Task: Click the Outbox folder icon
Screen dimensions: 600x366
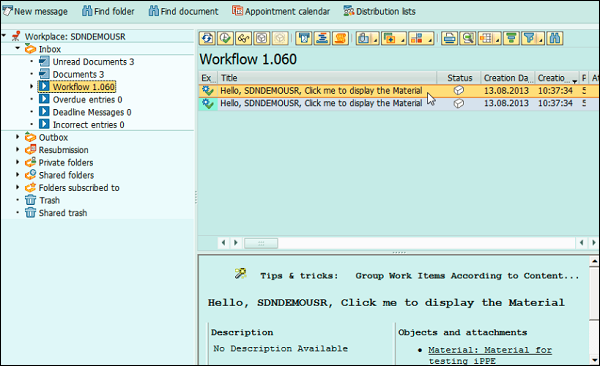Action: pyautogui.click(x=30, y=137)
